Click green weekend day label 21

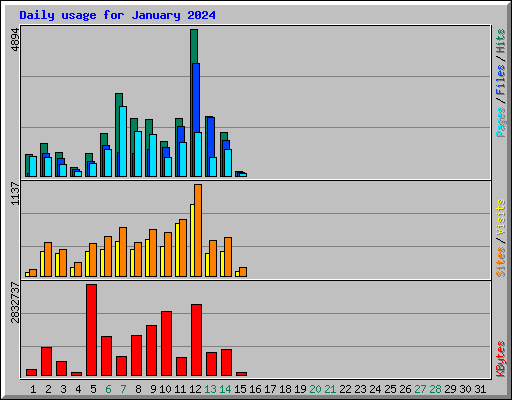pos(330,389)
